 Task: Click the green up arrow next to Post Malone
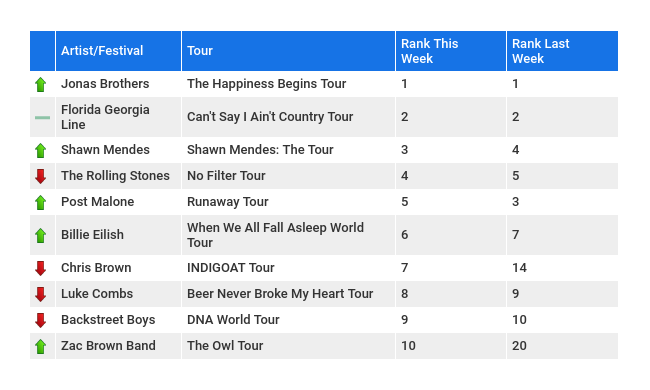(x=41, y=202)
